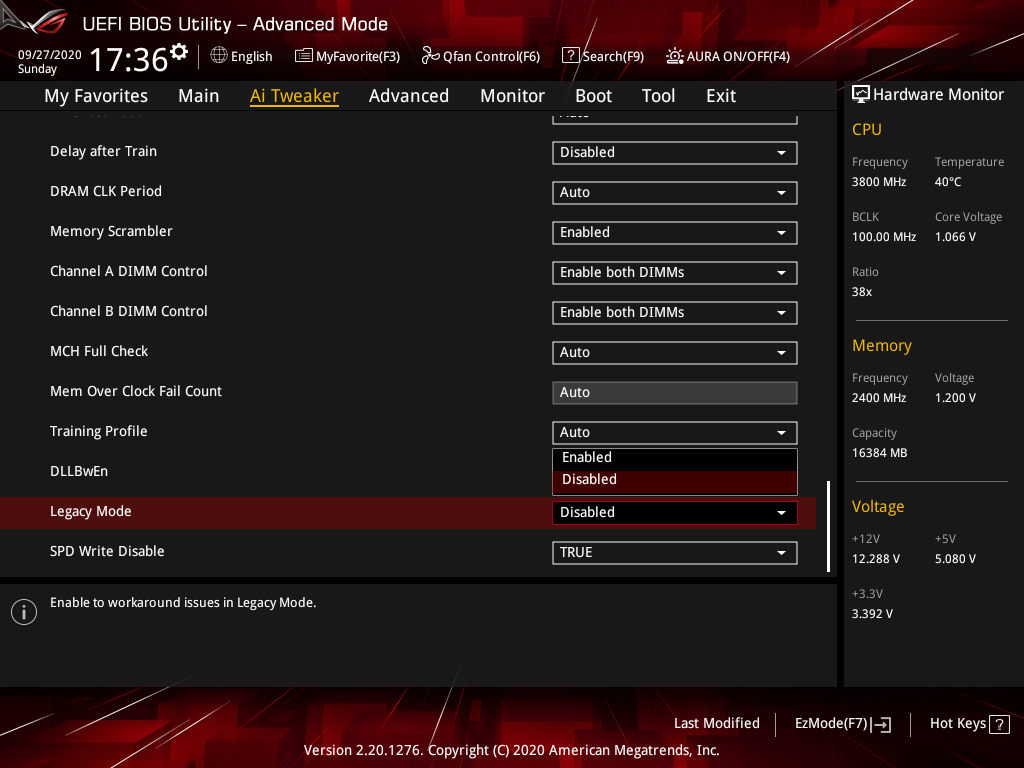
Task: Open Qfan Control fan icon
Action: click(431, 56)
